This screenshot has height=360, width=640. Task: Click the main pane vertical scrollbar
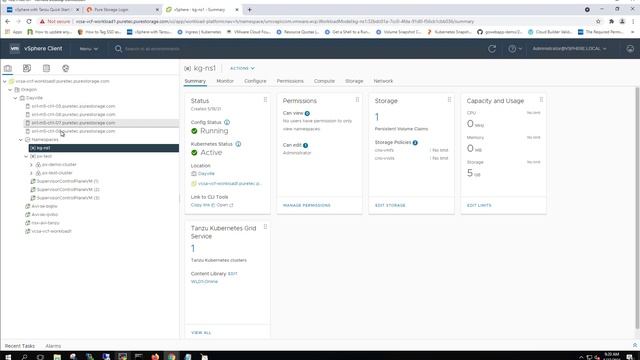click(x=637, y=208)
